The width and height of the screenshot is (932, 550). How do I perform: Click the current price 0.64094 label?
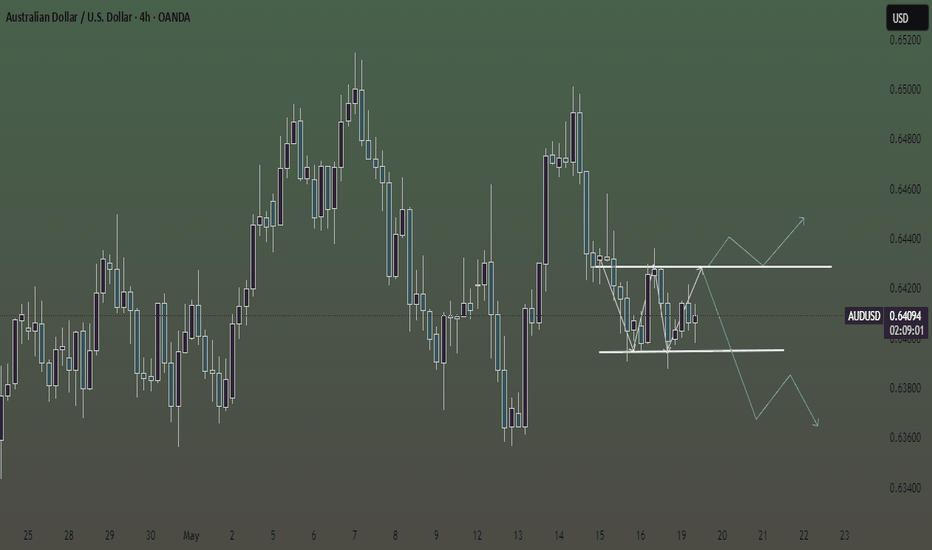[906, 316]
